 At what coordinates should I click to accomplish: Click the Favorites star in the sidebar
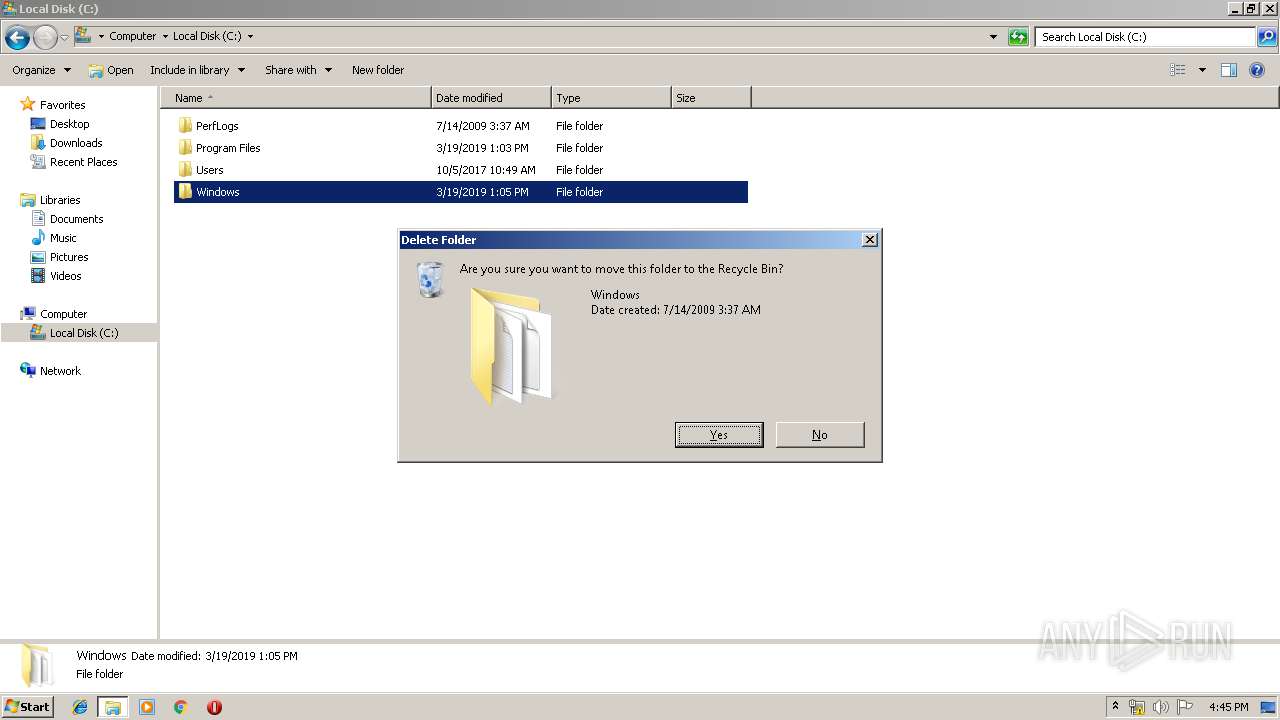[x=28, y=105]
